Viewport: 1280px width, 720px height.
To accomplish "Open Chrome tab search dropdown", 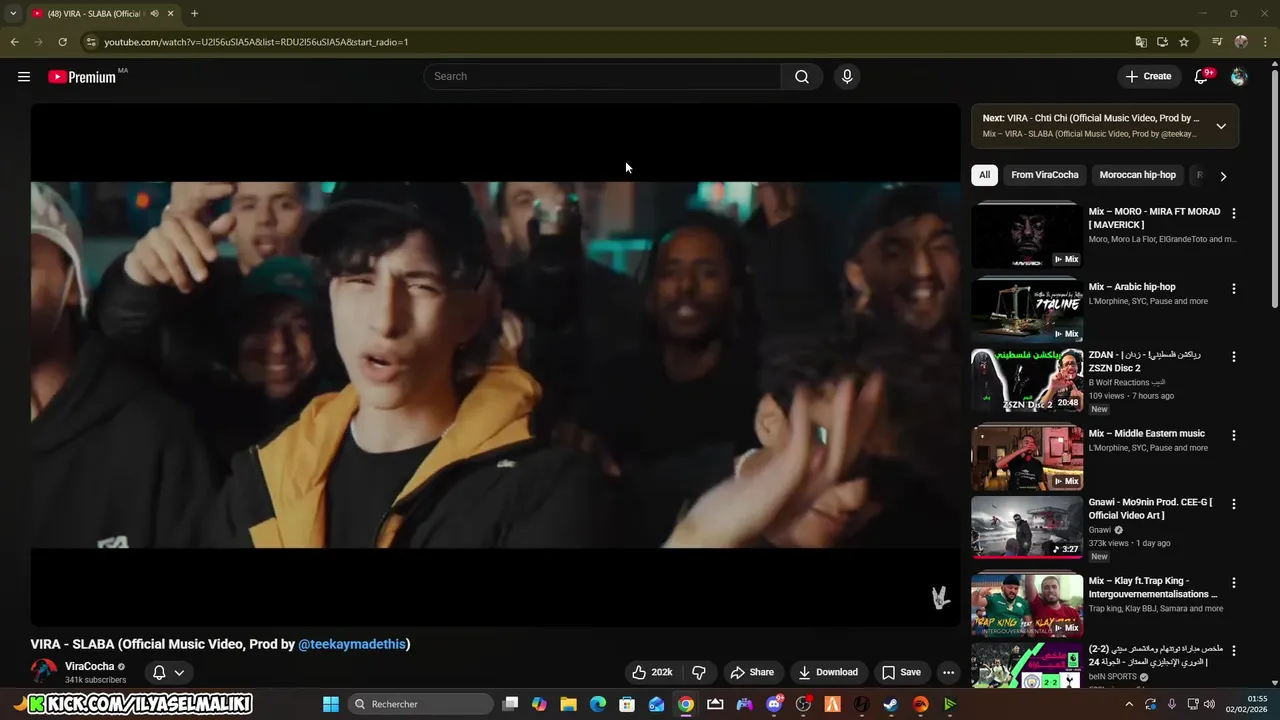I will 13,13.
